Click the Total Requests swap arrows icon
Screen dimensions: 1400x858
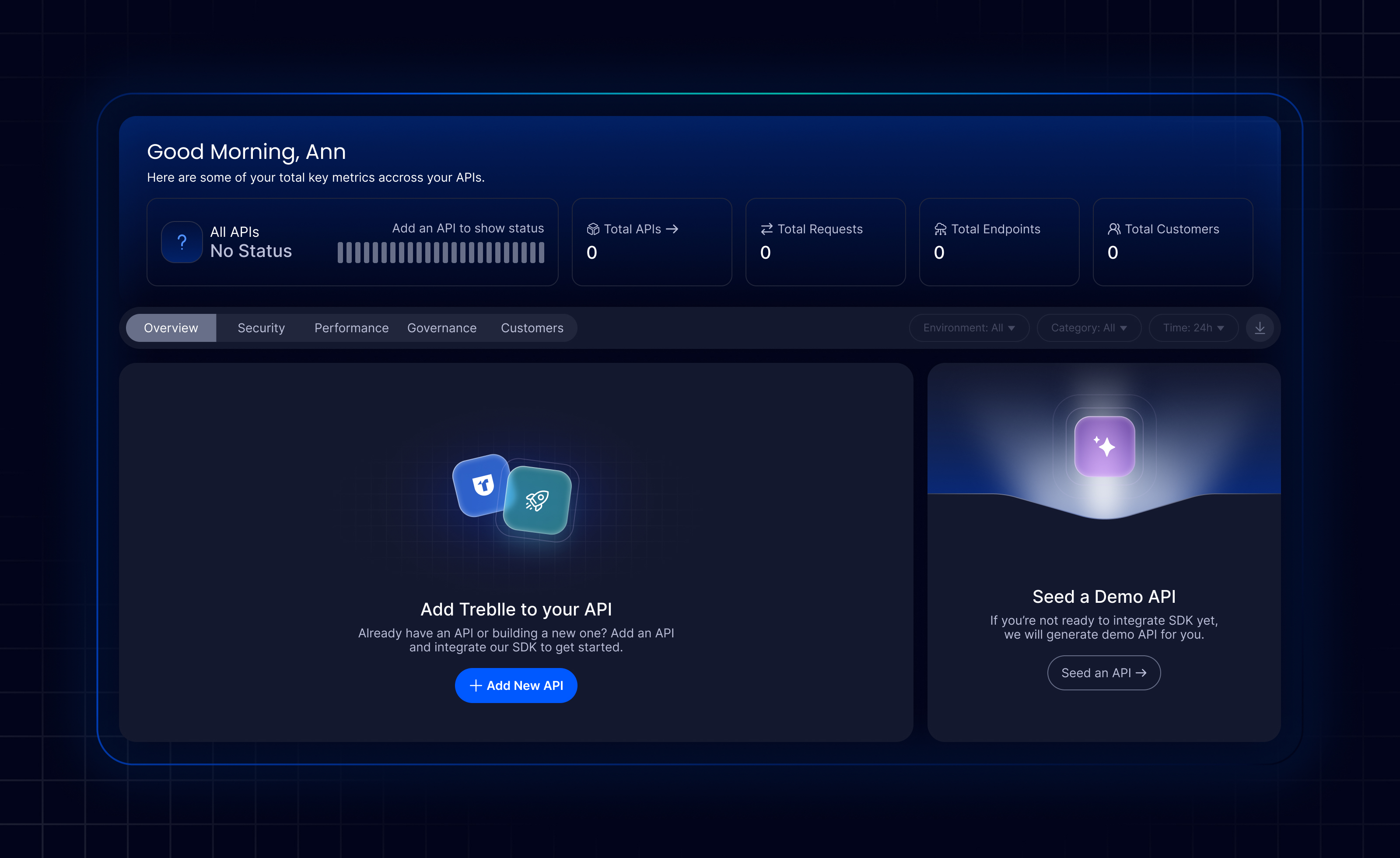pos(766,229)
